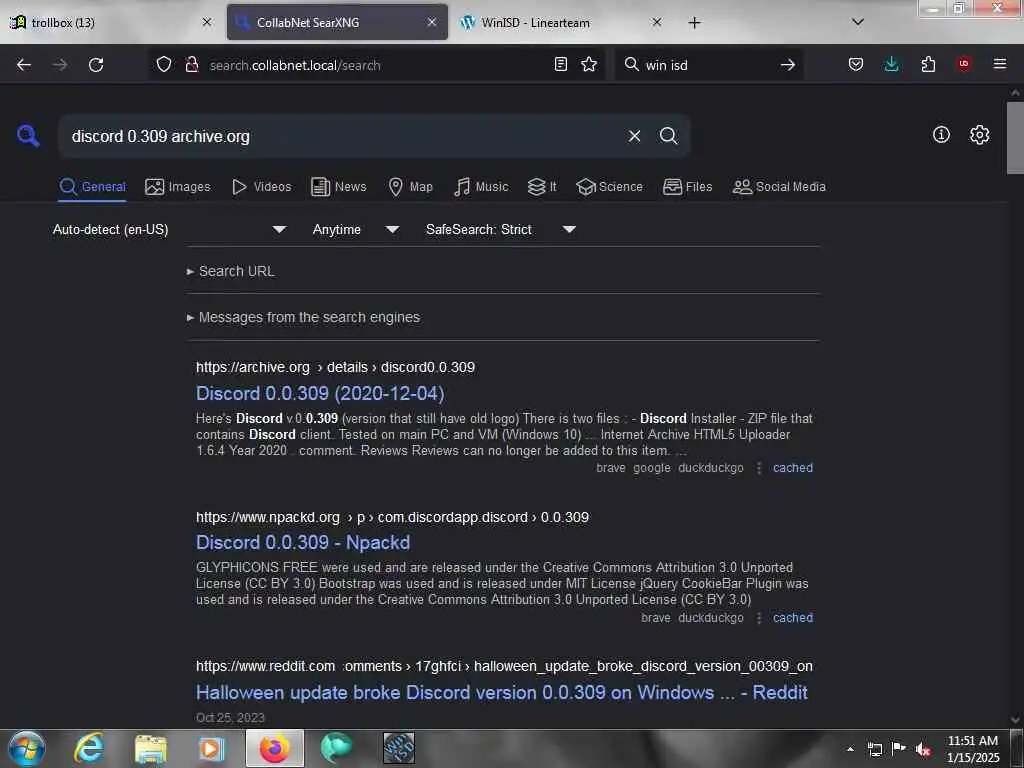Open tracking protection shield icon
Image resolution: width=1024 pixels, height=768 pixels.
coord(164,64)
